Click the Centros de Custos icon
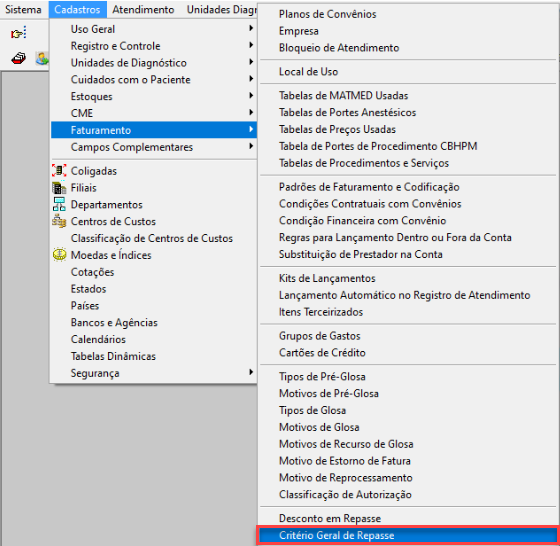Image resolution: width=560 pixels, height=546 pixels. pos(59,221)
